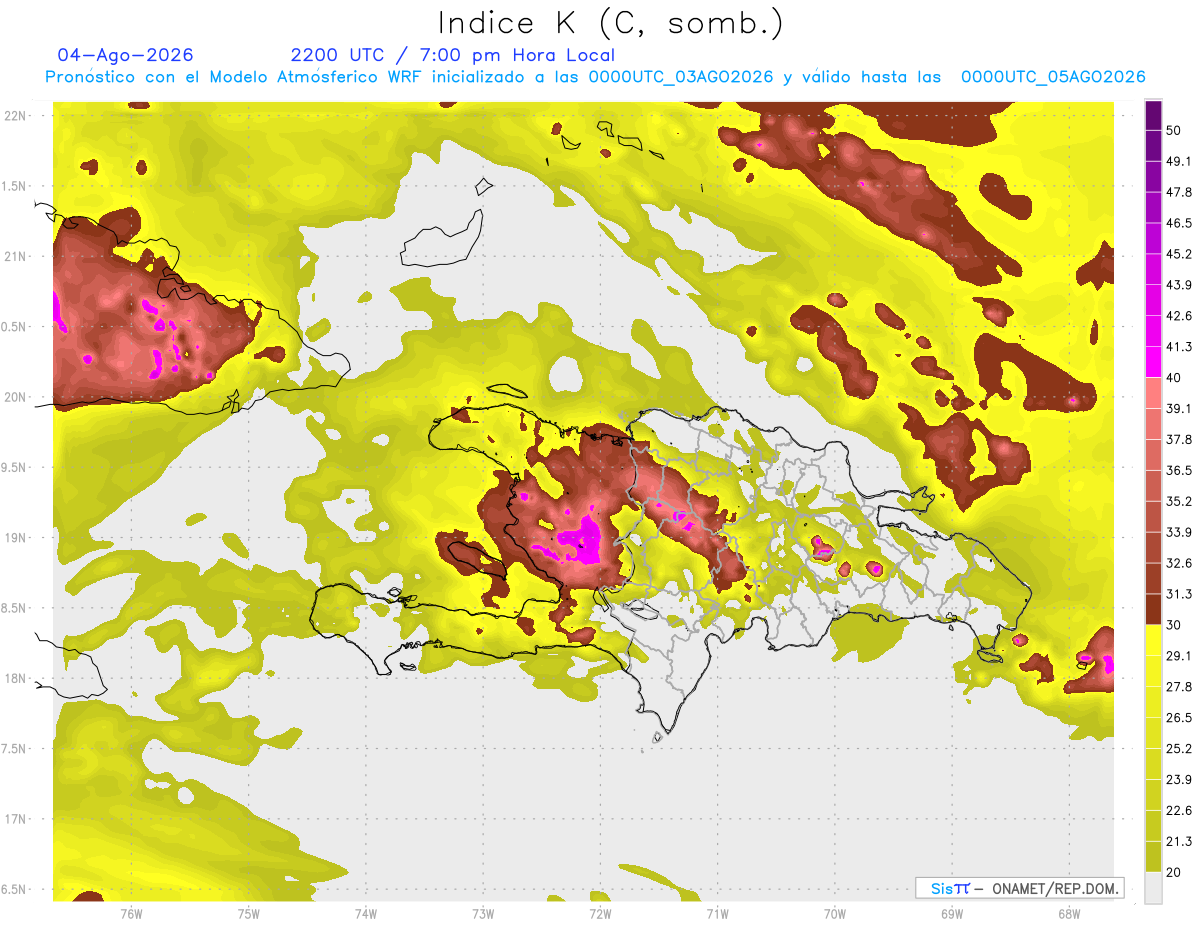Pick the dark brown swatch between 30 and 31.3
The width and height of the screenshot is (1200, 927).
point(1153,609)
